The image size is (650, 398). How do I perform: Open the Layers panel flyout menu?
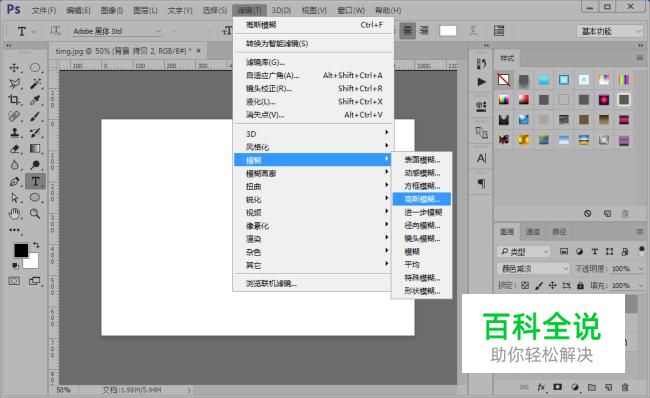(640, 231)
